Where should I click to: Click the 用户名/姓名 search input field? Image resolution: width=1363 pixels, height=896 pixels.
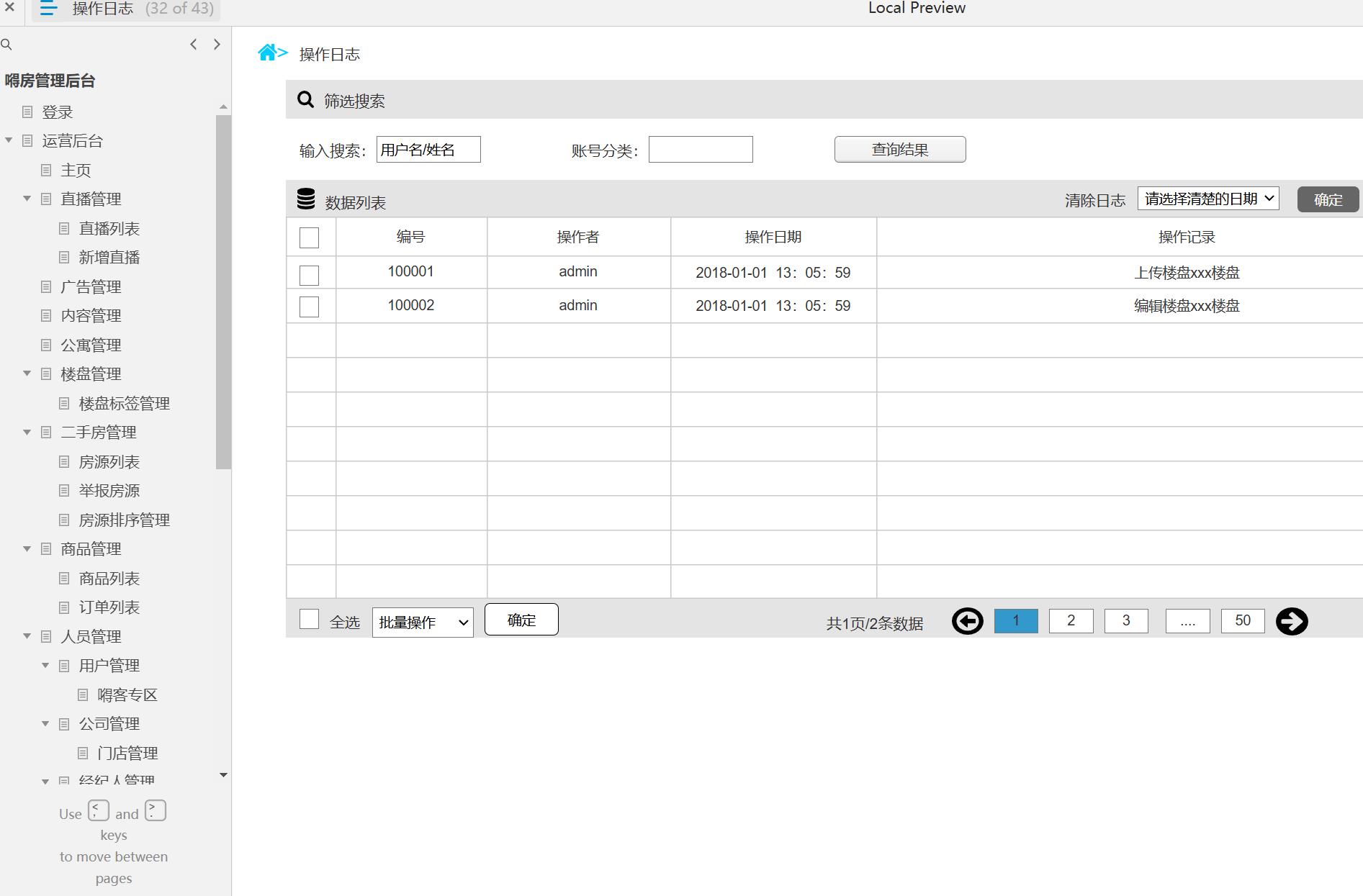(x=428, y=150)
